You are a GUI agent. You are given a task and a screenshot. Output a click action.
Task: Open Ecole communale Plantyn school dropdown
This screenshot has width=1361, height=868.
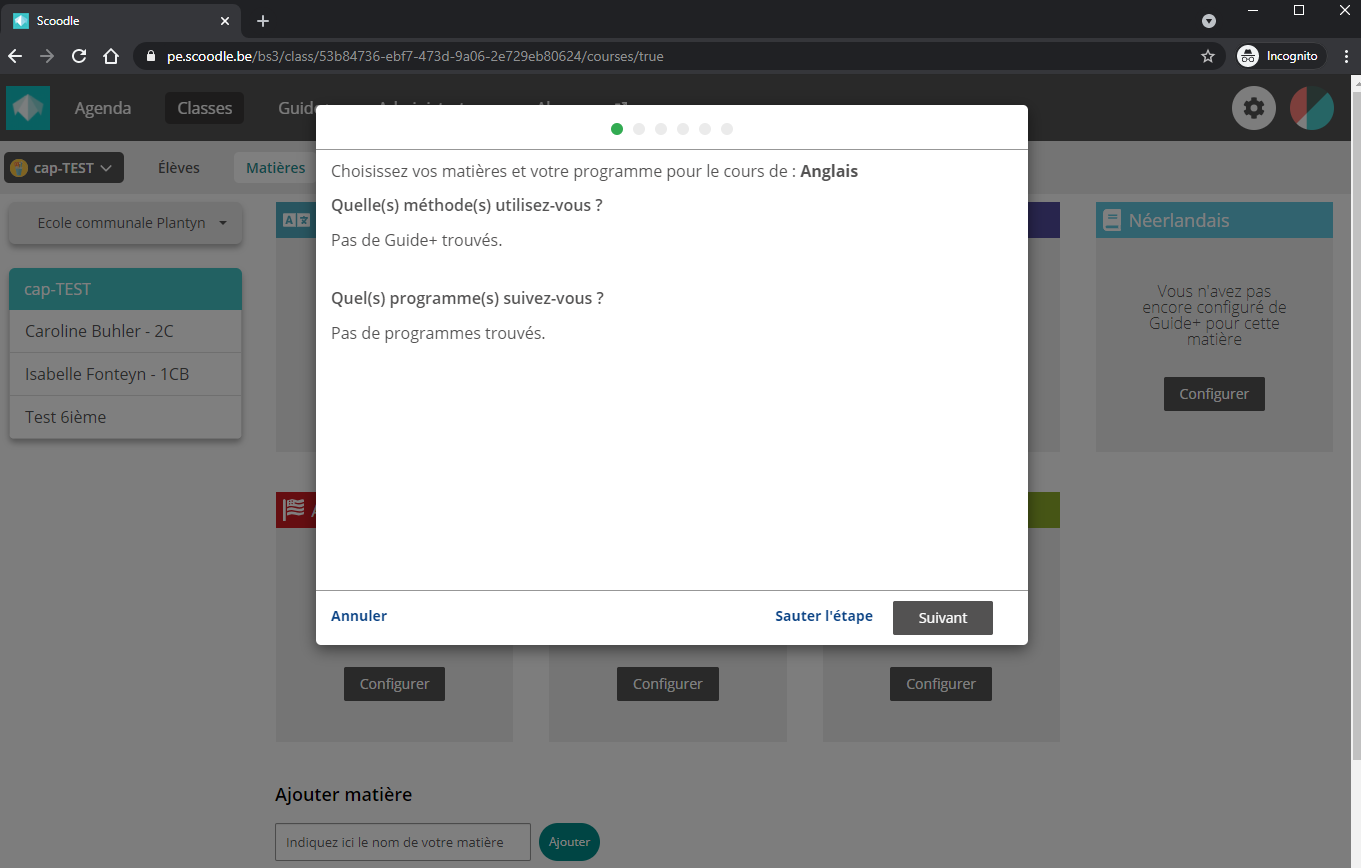point(126,223)
